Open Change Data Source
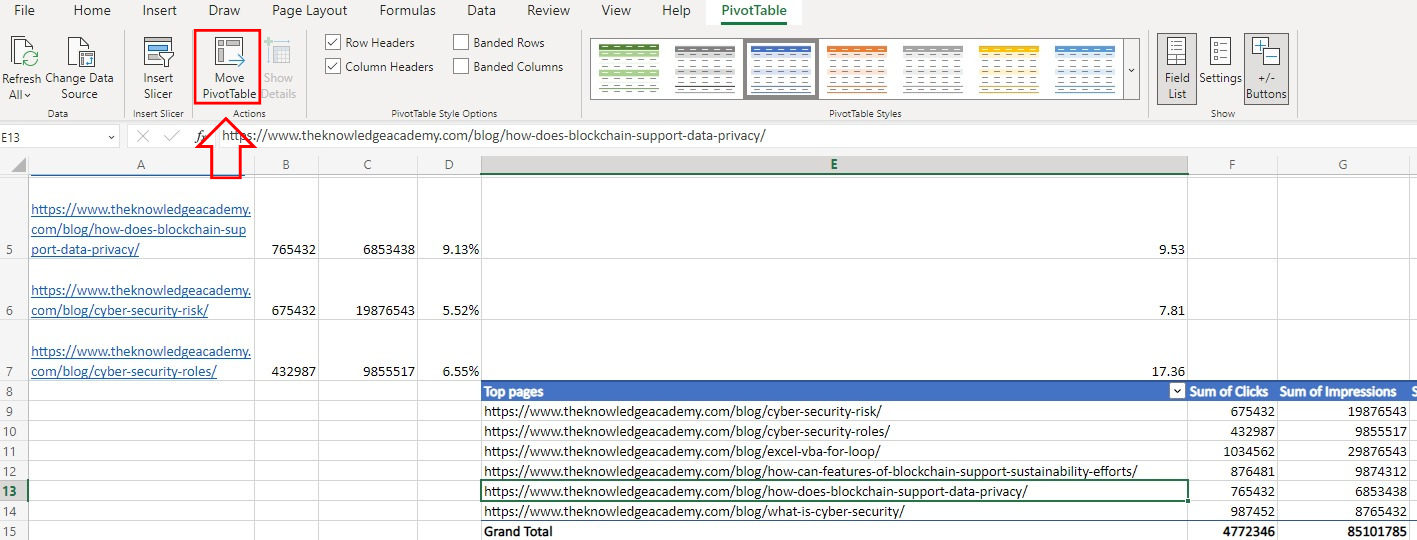 pos(79,68)
